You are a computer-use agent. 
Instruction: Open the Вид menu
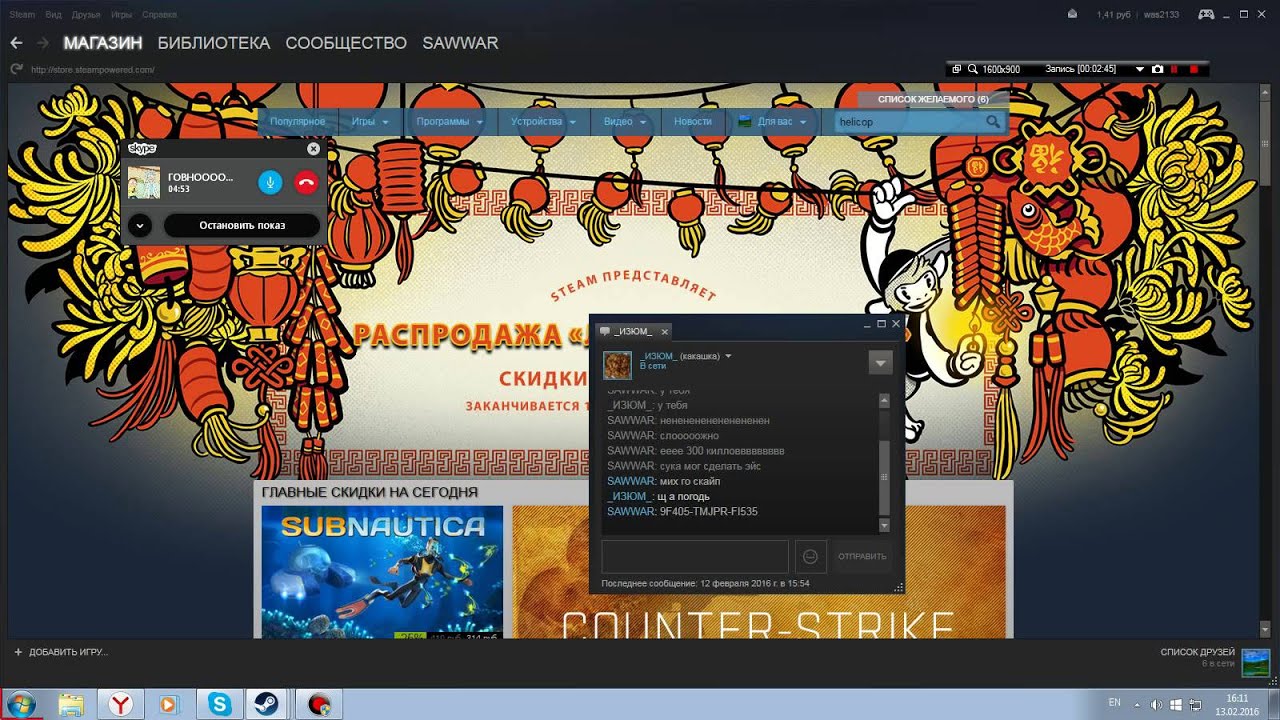tap(53, 15)
